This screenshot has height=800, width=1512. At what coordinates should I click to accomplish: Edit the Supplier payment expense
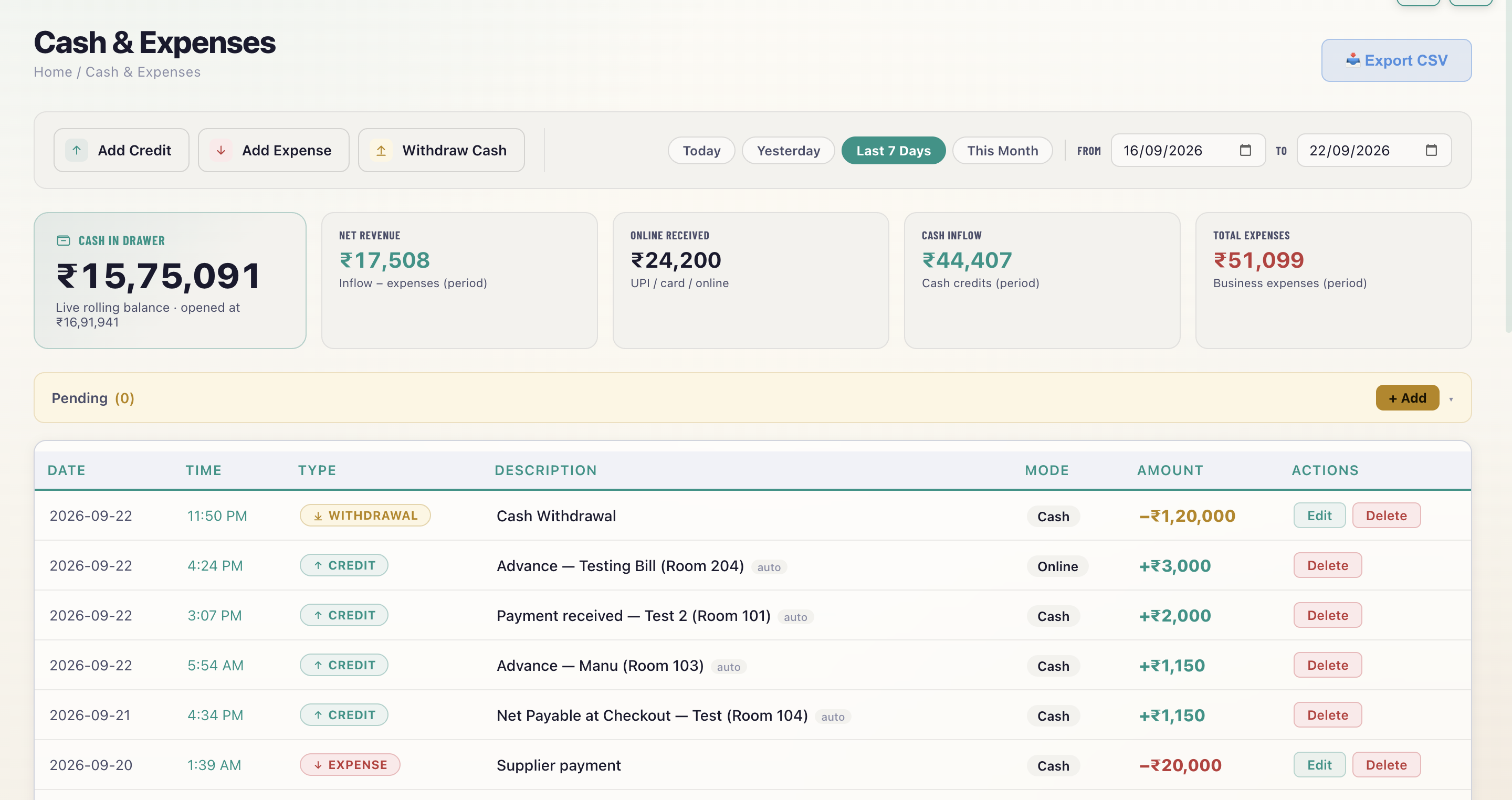tap(1319, 765)
